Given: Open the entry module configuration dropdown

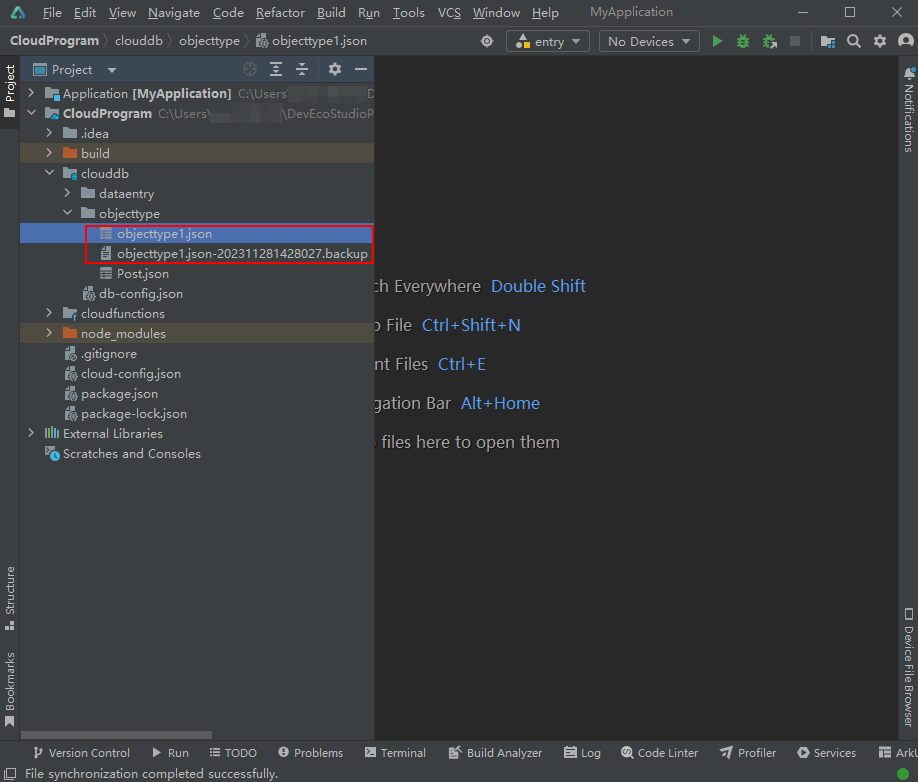Looking at the screenshot, I should (x=549, y=41).
